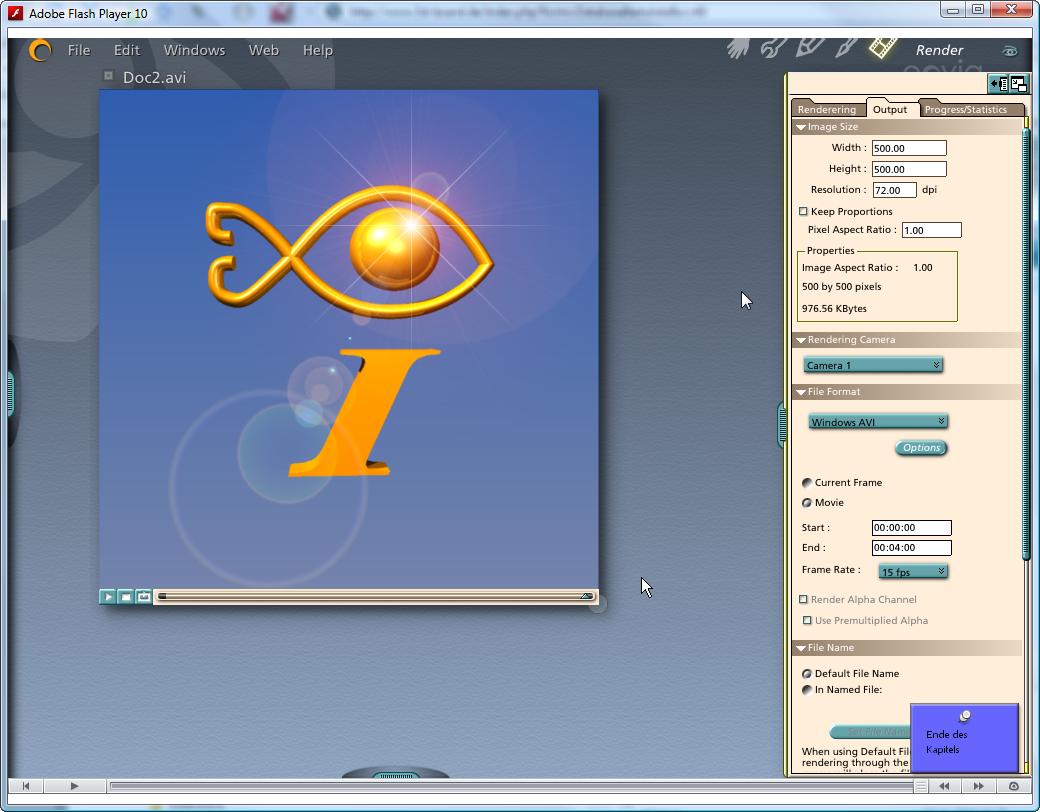Image resolution: width=1040 pixels, height=812 pixels.
Task: Collapse the File Format section
Action: pos(801,392)
